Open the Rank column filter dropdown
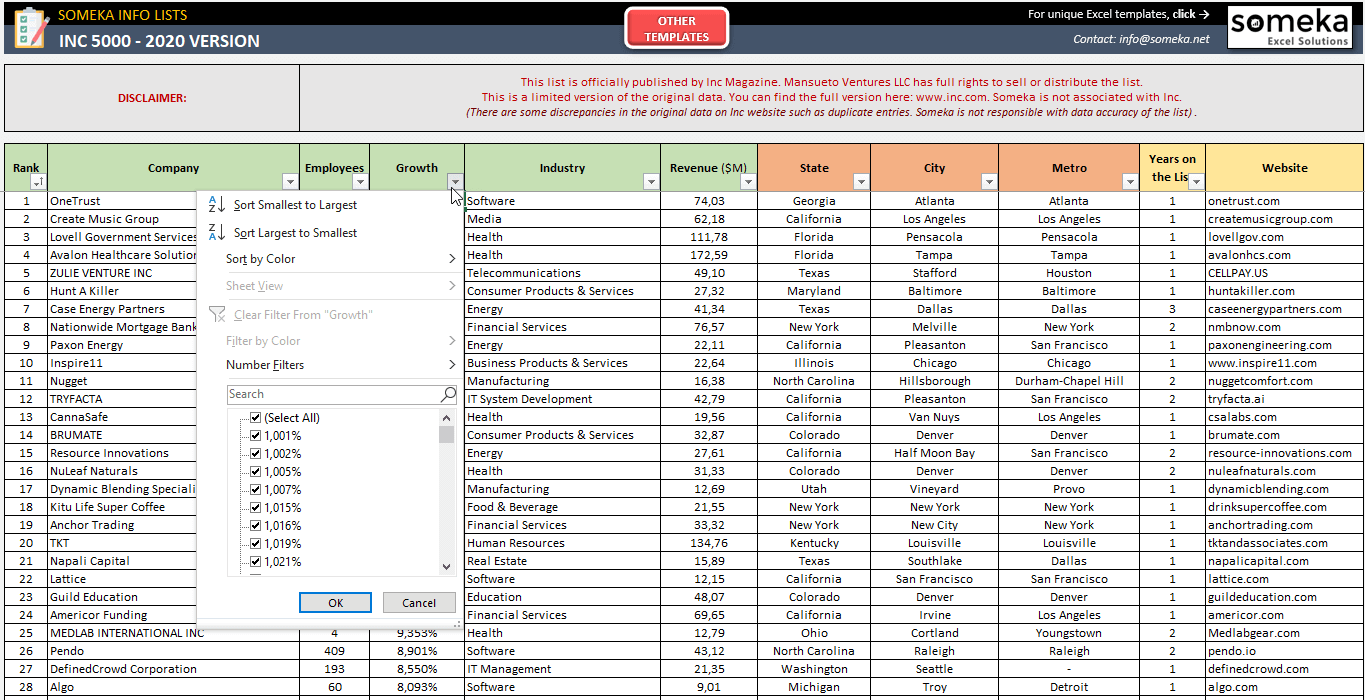 38,182
